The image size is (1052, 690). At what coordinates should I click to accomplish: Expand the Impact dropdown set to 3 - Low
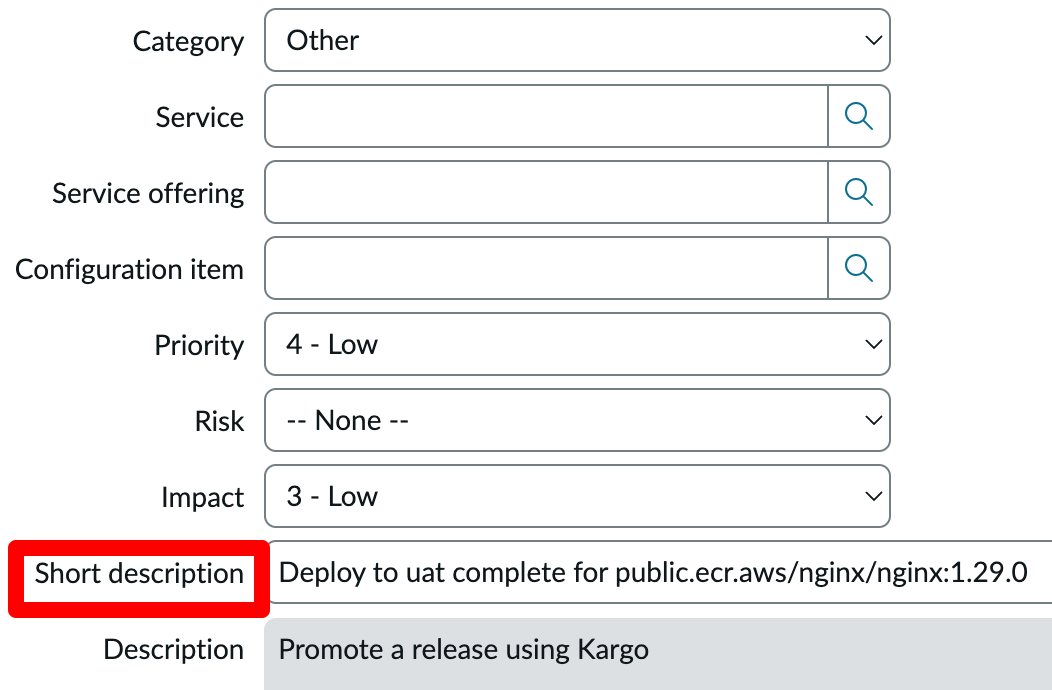[577, 496]
